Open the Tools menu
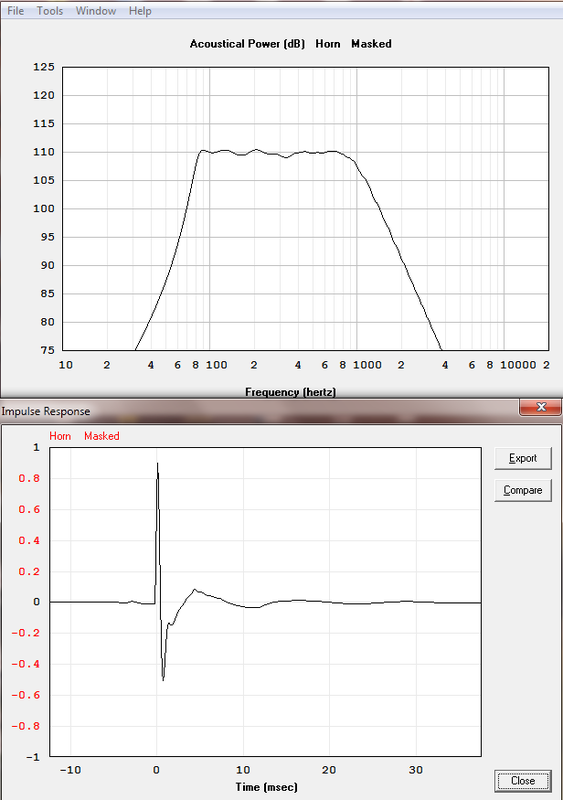Image resolution: width=563 pixels, height=800 pixels. click(x=50, y=11)
